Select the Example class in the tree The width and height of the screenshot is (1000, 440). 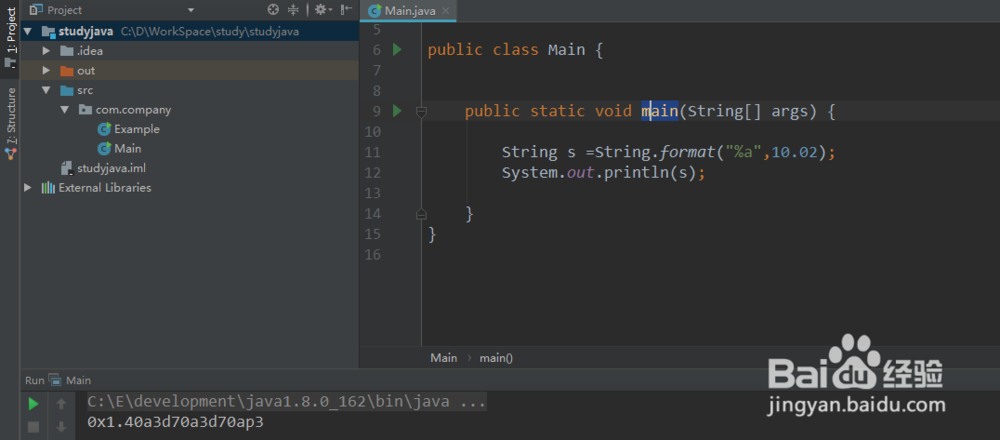(x=129, y=129)
